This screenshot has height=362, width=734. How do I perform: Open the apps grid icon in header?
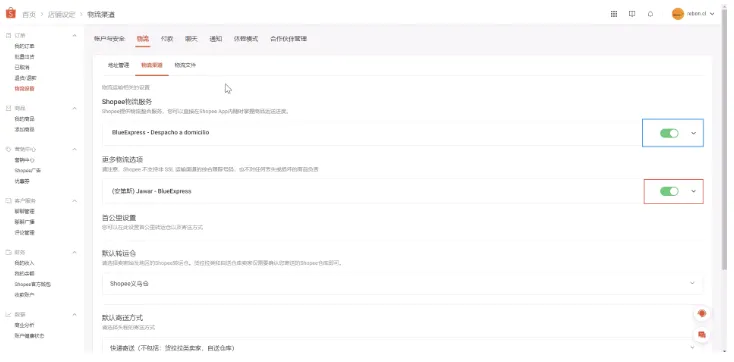[614, 14]
